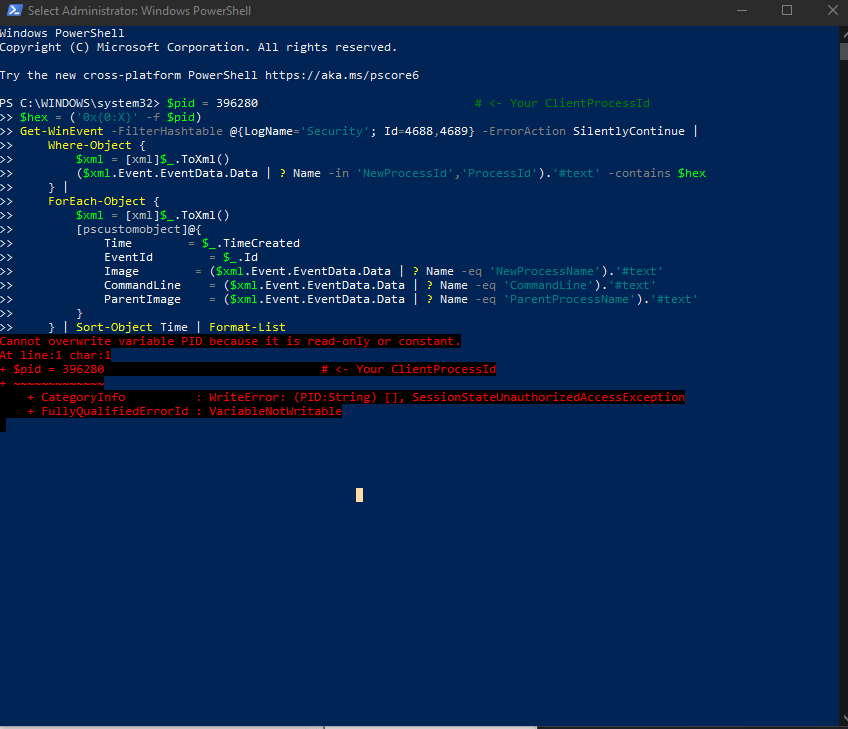Click 'SessionStateUnauthorizedAccessException' text
This screenshot has height=729, width=848.
548,397
